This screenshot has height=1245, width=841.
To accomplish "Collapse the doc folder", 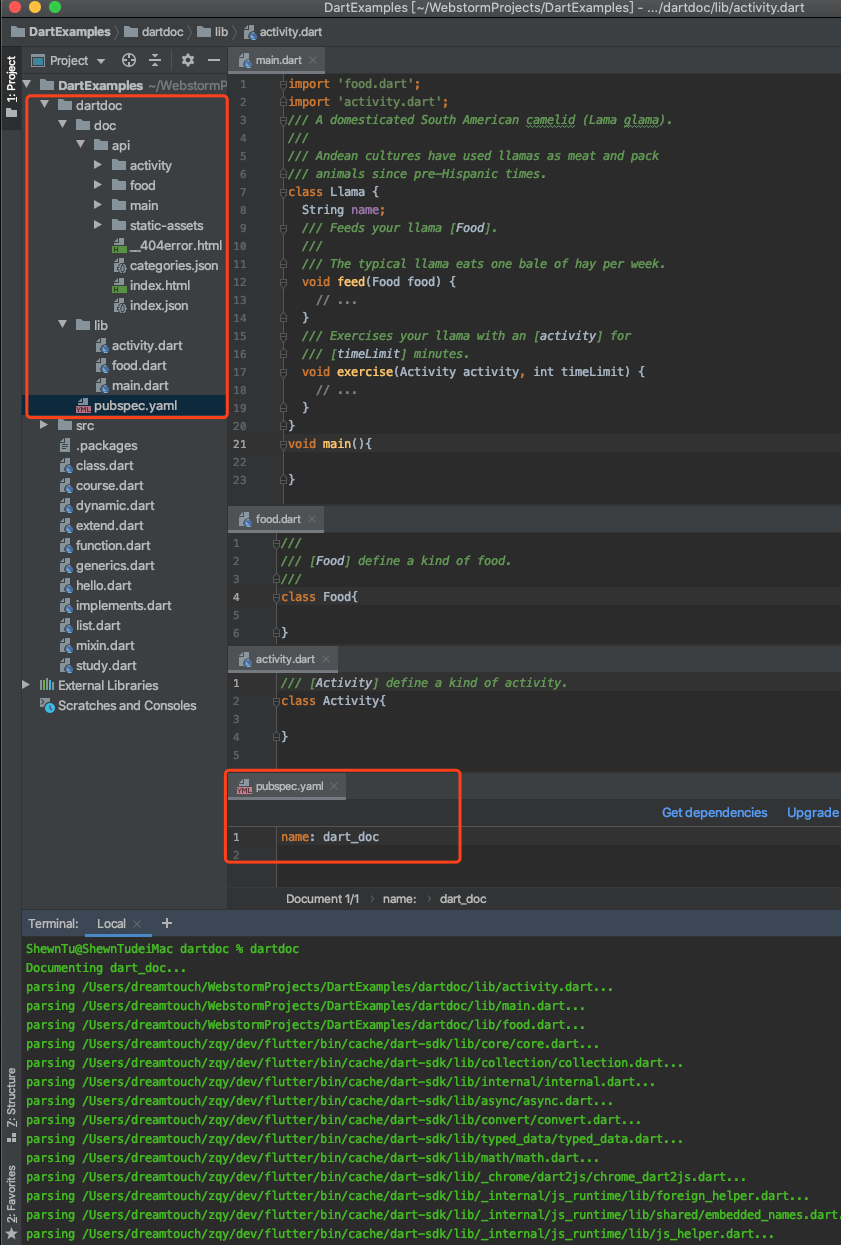I will coord(63,125).
